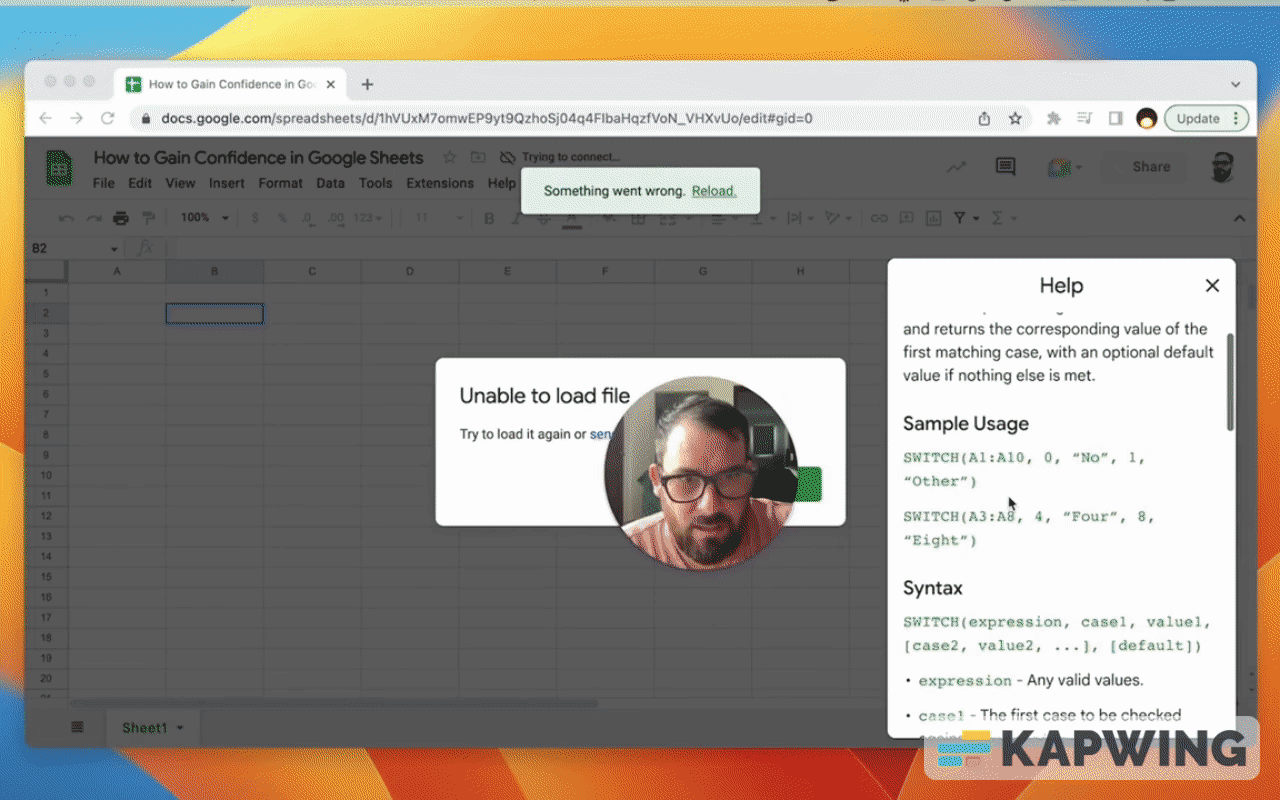
Task: Collapse the toolbar with the chevron
Action: pos(1239,218)
